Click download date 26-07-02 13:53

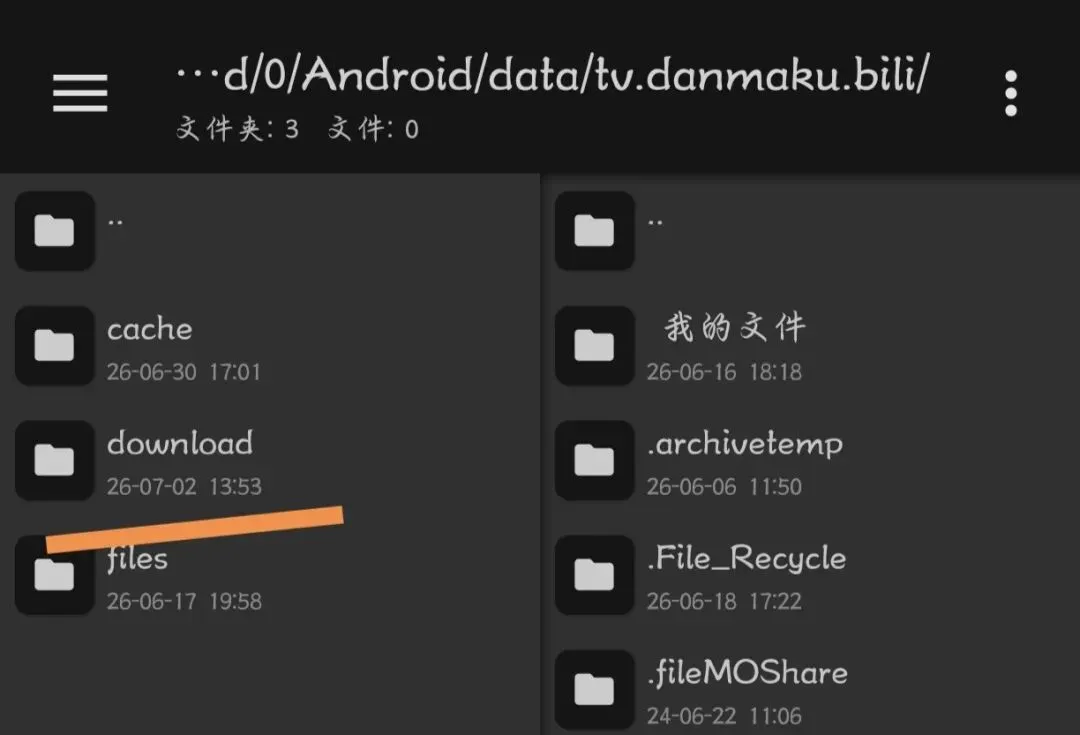point(184,486)
